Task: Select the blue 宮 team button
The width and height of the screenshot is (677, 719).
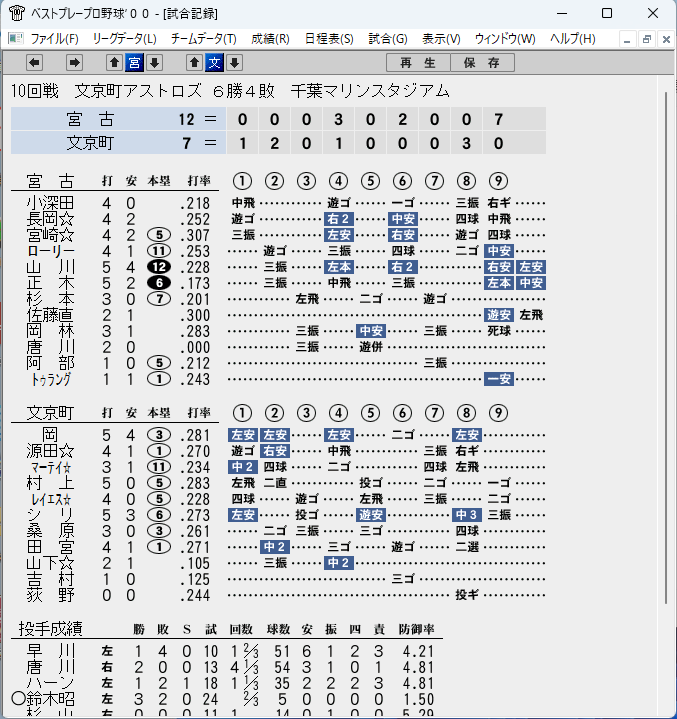Action: point(134,63)
